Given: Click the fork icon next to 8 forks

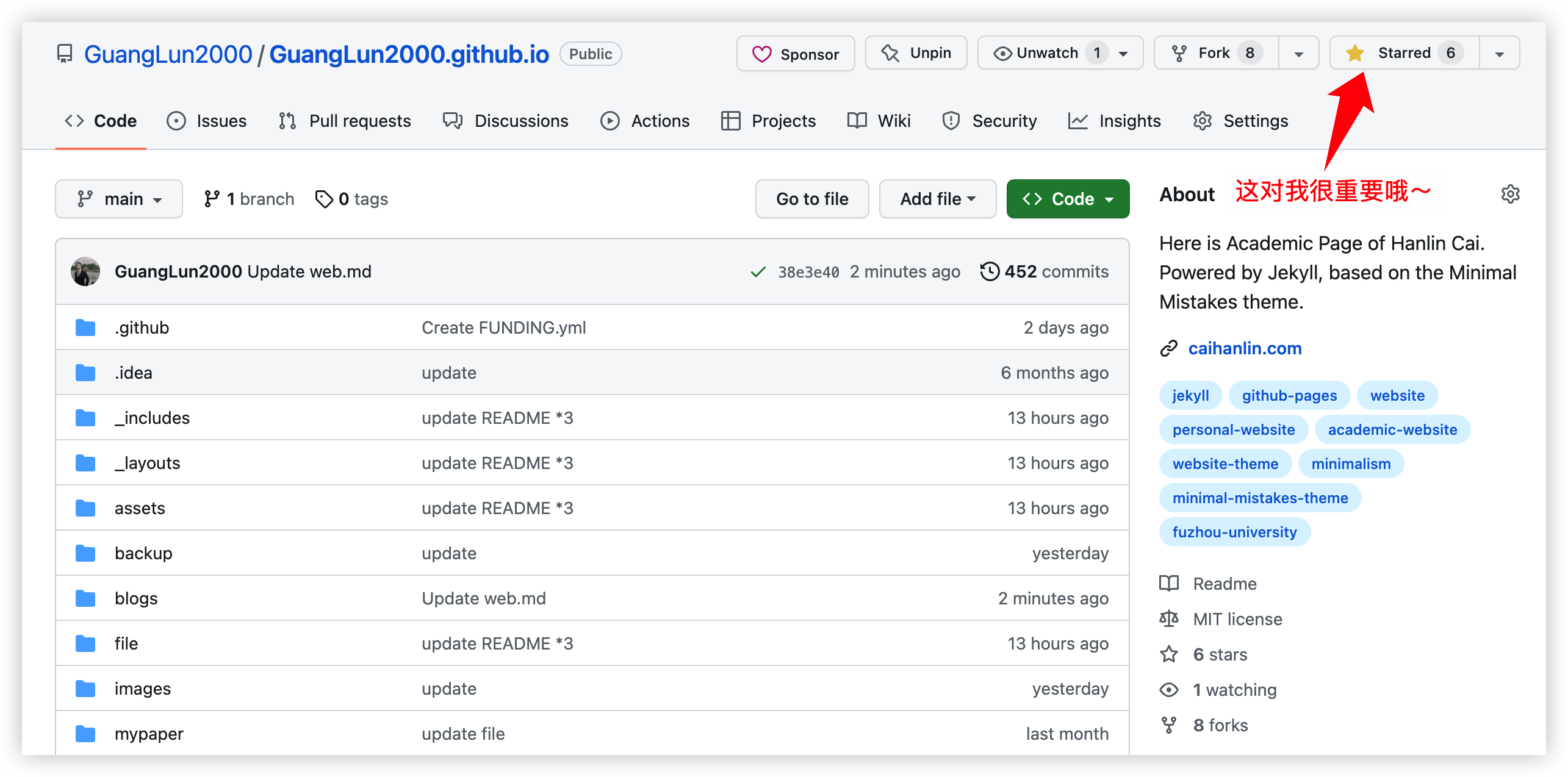Looking at the screenshot, I should pyautogui.click(x=1169, y=725).
